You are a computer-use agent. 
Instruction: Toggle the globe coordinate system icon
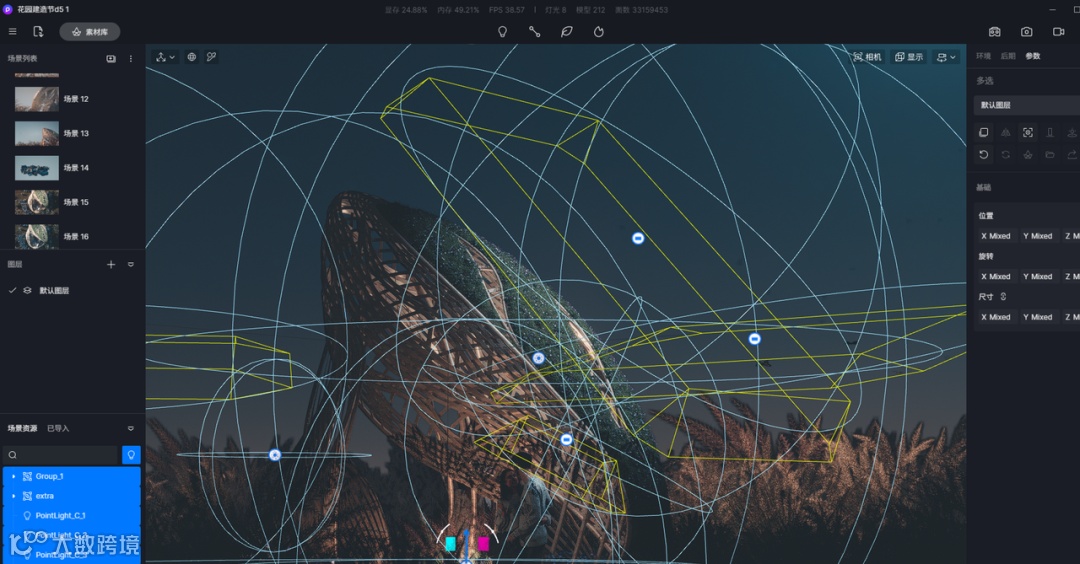(x=192, y=57)
